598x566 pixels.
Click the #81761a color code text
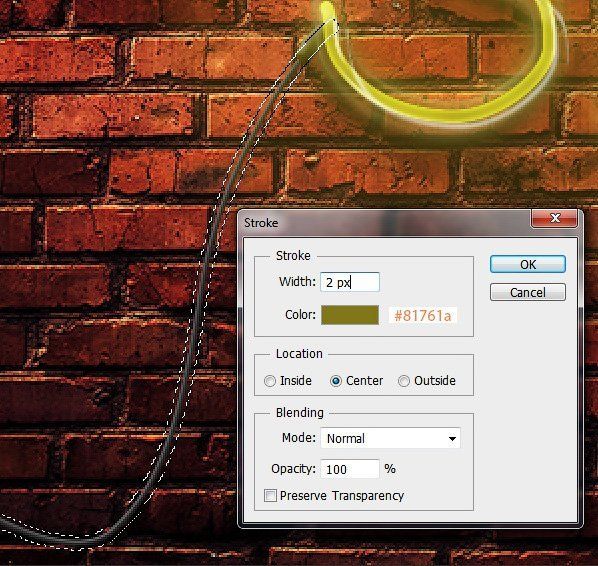[x=423, y=316]
